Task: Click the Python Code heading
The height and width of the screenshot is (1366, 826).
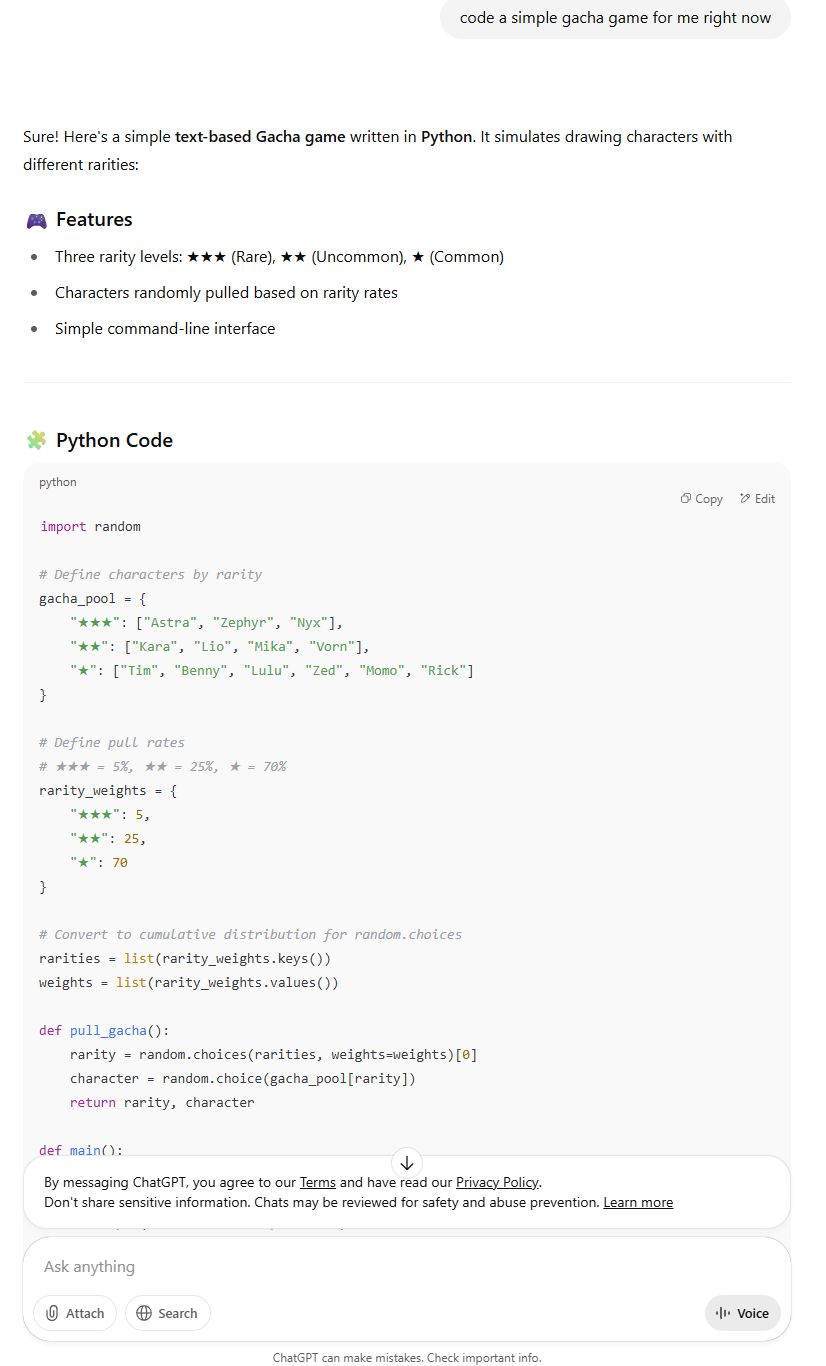Action: [x=114, y=440]
